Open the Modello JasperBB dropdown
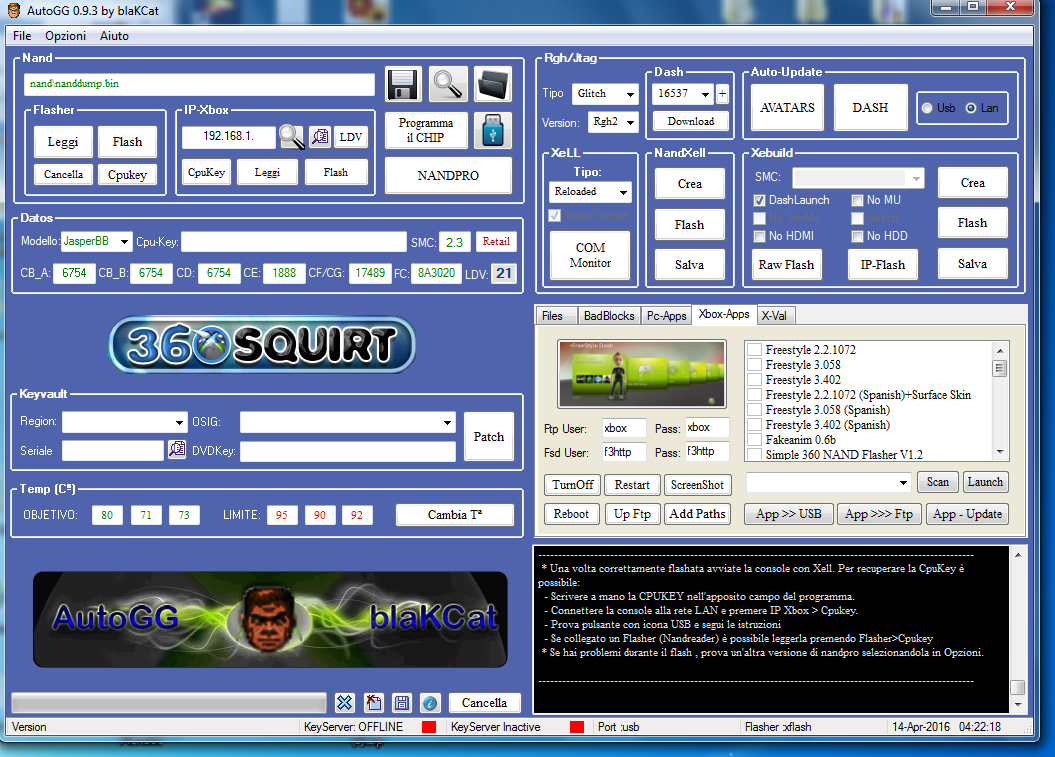 124,242
